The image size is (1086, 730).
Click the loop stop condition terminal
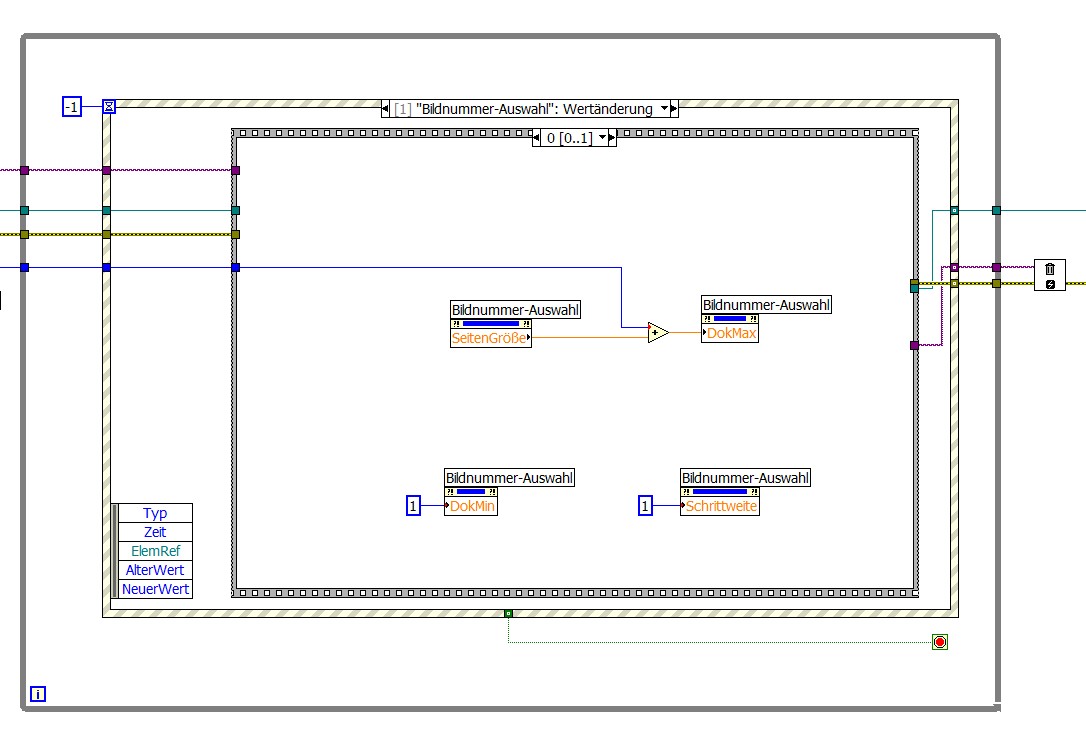(940, 642)
